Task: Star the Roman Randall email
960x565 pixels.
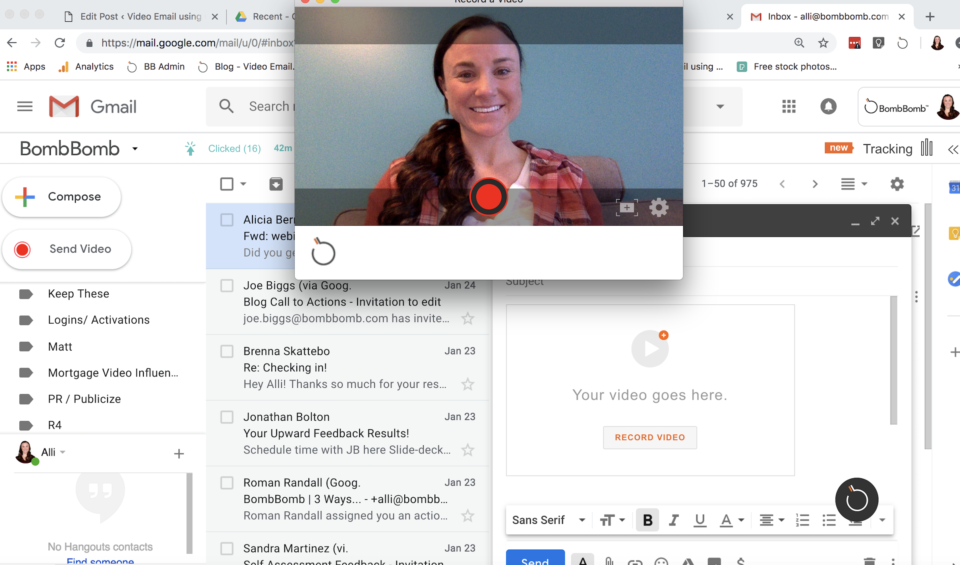Action: 468,515
